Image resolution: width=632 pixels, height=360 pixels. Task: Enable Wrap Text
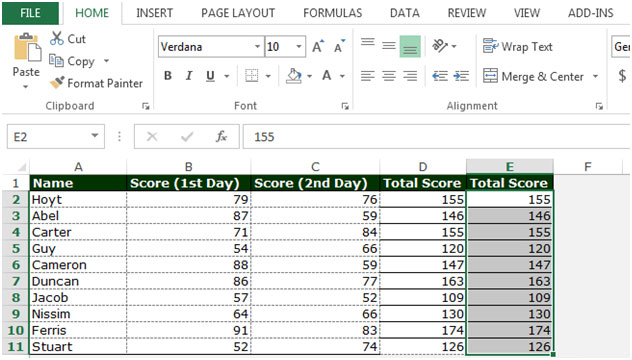[x=518, y=47]
